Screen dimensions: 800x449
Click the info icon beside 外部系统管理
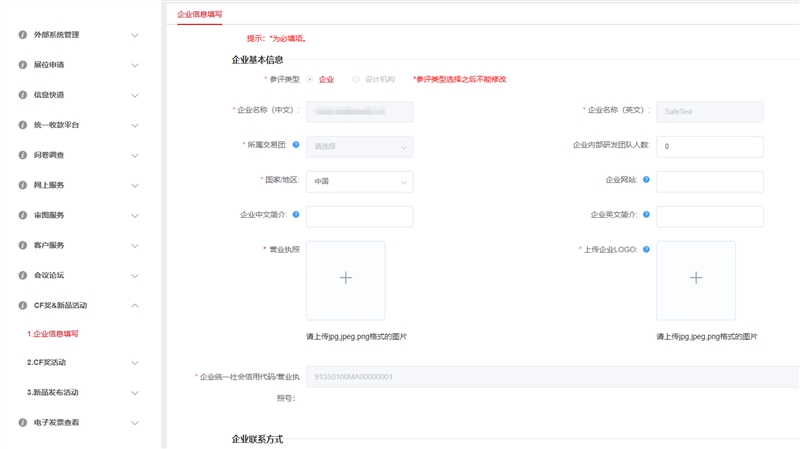[x=23, y=35]
